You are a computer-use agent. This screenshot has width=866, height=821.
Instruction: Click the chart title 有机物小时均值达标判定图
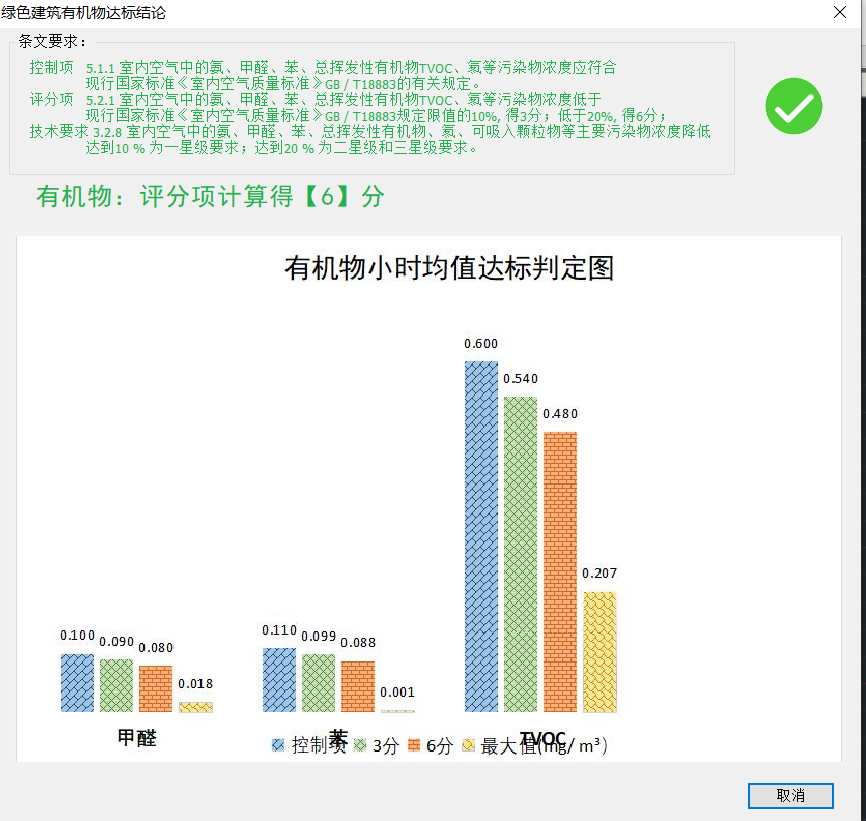pyautogui.click(x=448, y=268)
